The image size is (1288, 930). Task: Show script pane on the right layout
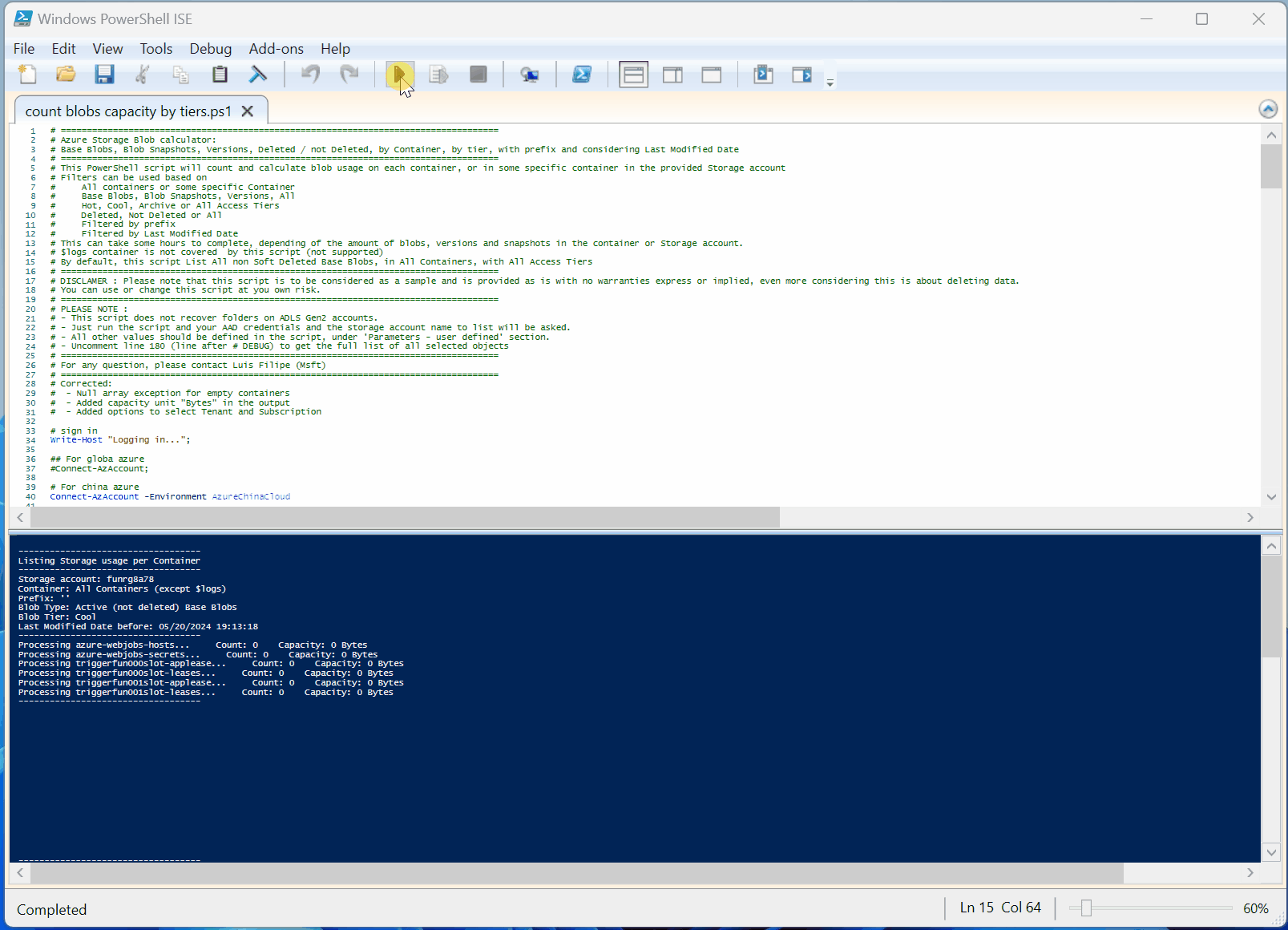click(x=672, y=75)
